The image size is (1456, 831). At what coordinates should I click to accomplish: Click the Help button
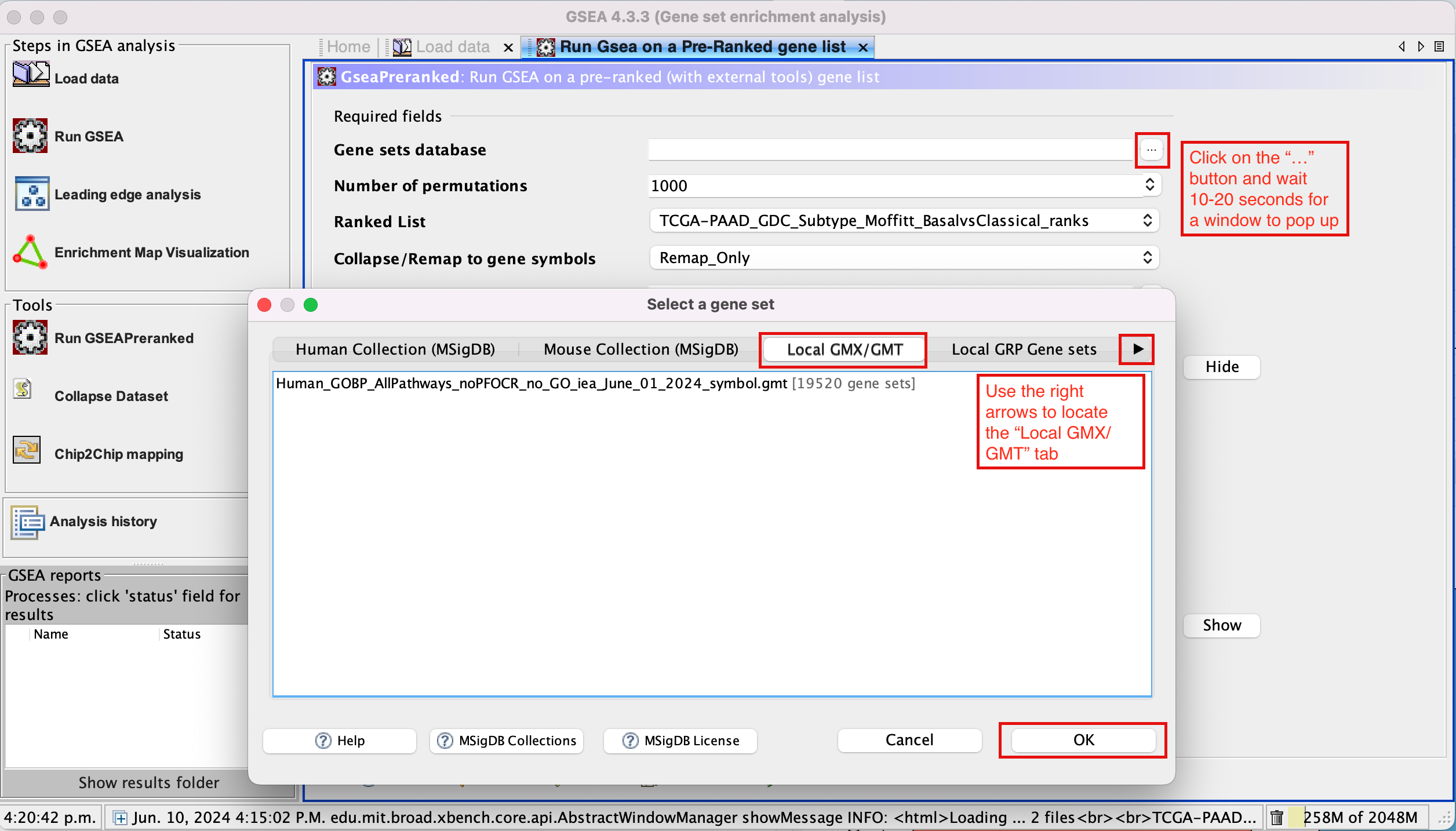(340, 741)
